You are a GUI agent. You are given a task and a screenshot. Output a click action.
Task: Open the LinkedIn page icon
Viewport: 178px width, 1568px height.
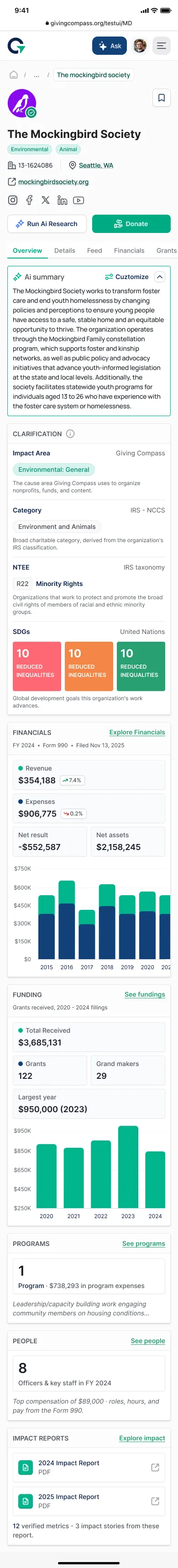(62, 200)
